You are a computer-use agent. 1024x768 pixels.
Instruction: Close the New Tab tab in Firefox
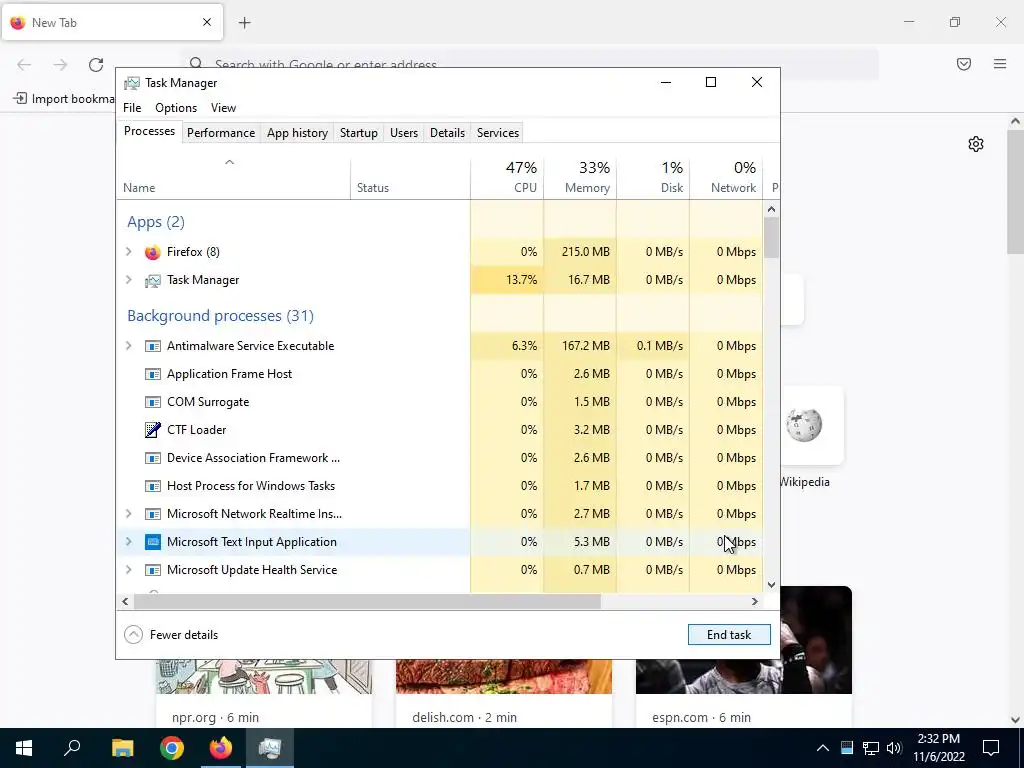(207, 22)
